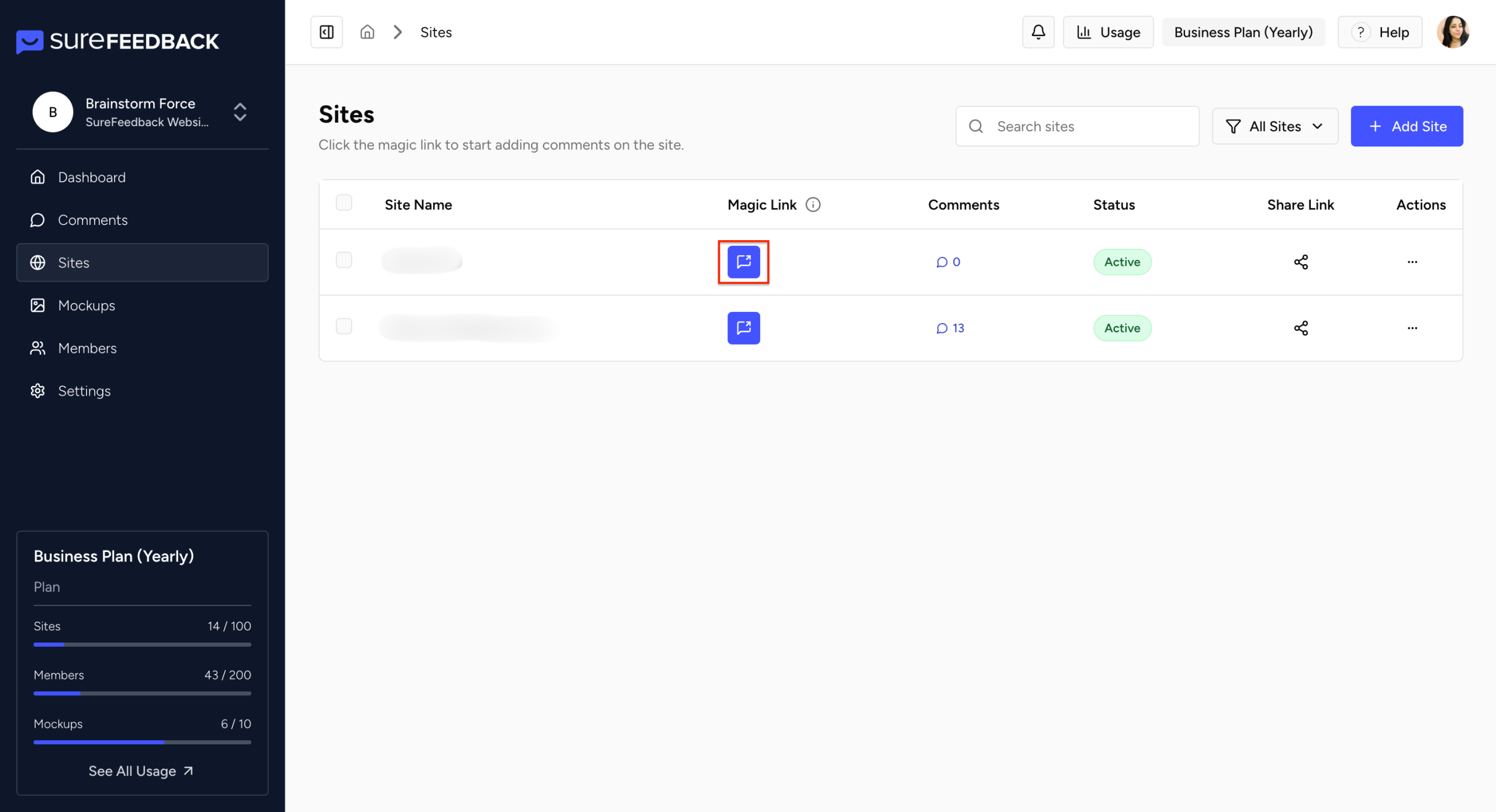The height and width of the screenshot is (812, 1496).
Task: Click the share link icon in the second row
Action: pos(1301,328)
